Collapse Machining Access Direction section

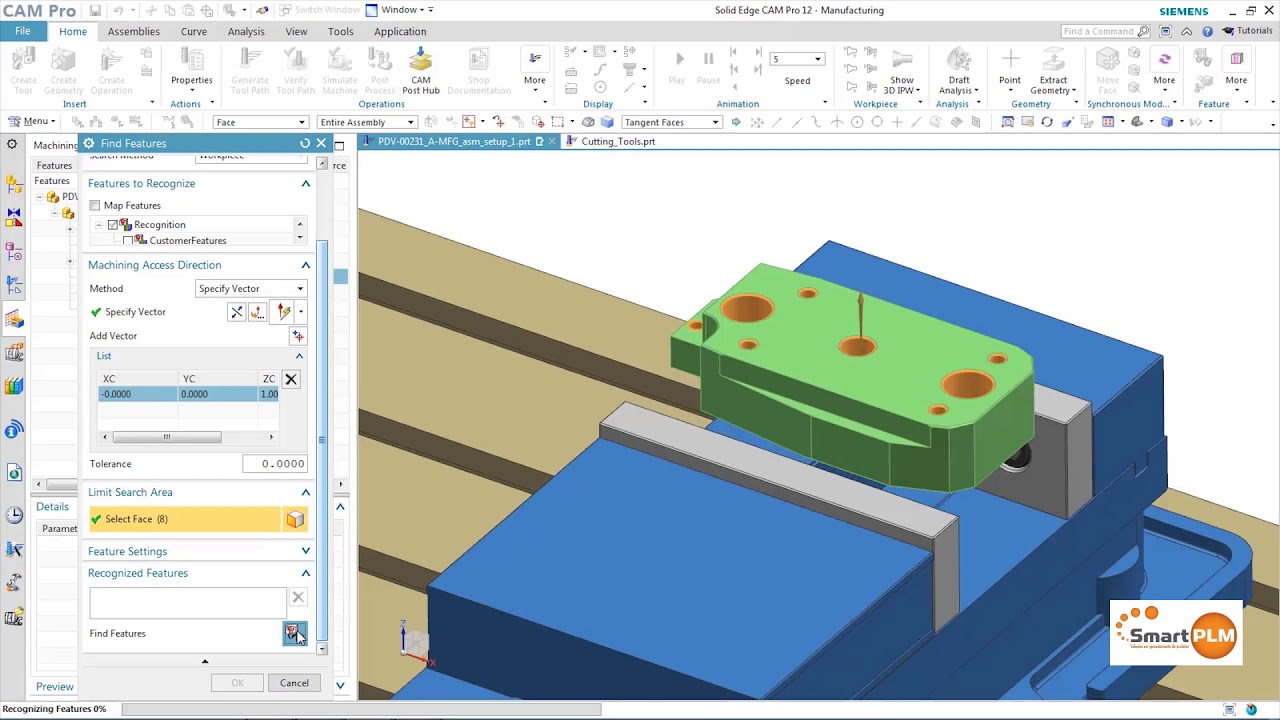[306, 265]
